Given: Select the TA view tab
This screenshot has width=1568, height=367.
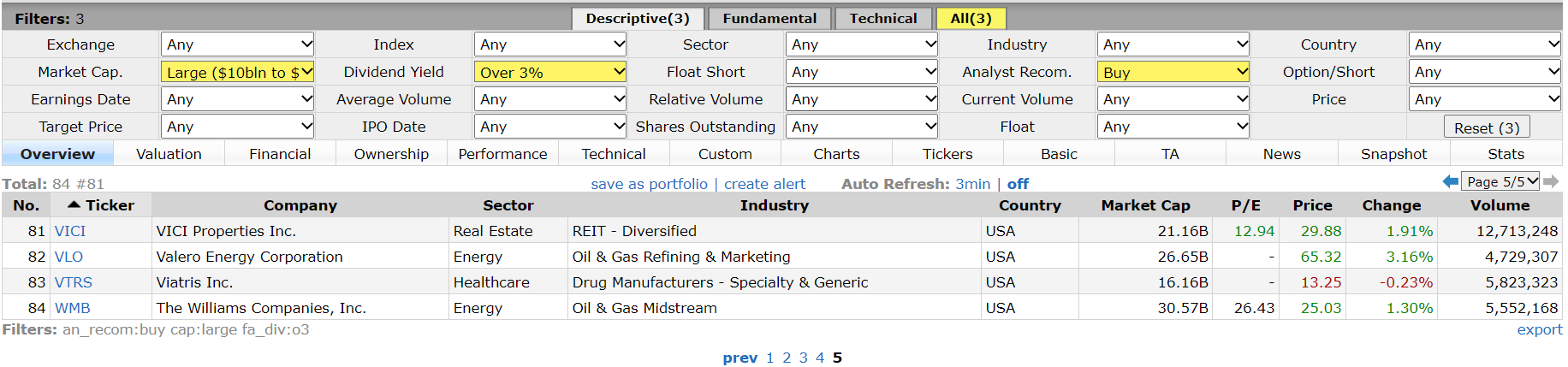Looking at the screenshot, I should point(1170,154).
